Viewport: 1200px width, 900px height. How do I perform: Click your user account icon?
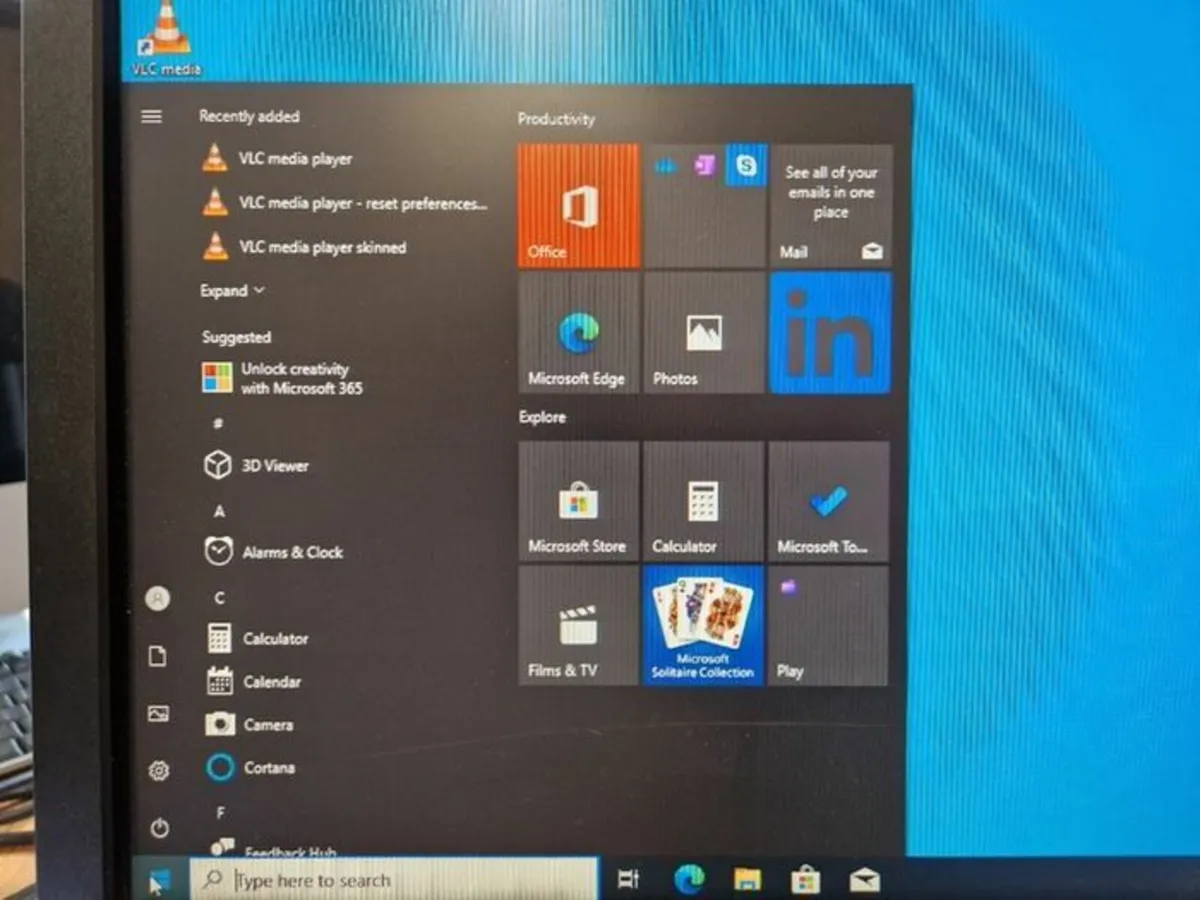point(158,598)
